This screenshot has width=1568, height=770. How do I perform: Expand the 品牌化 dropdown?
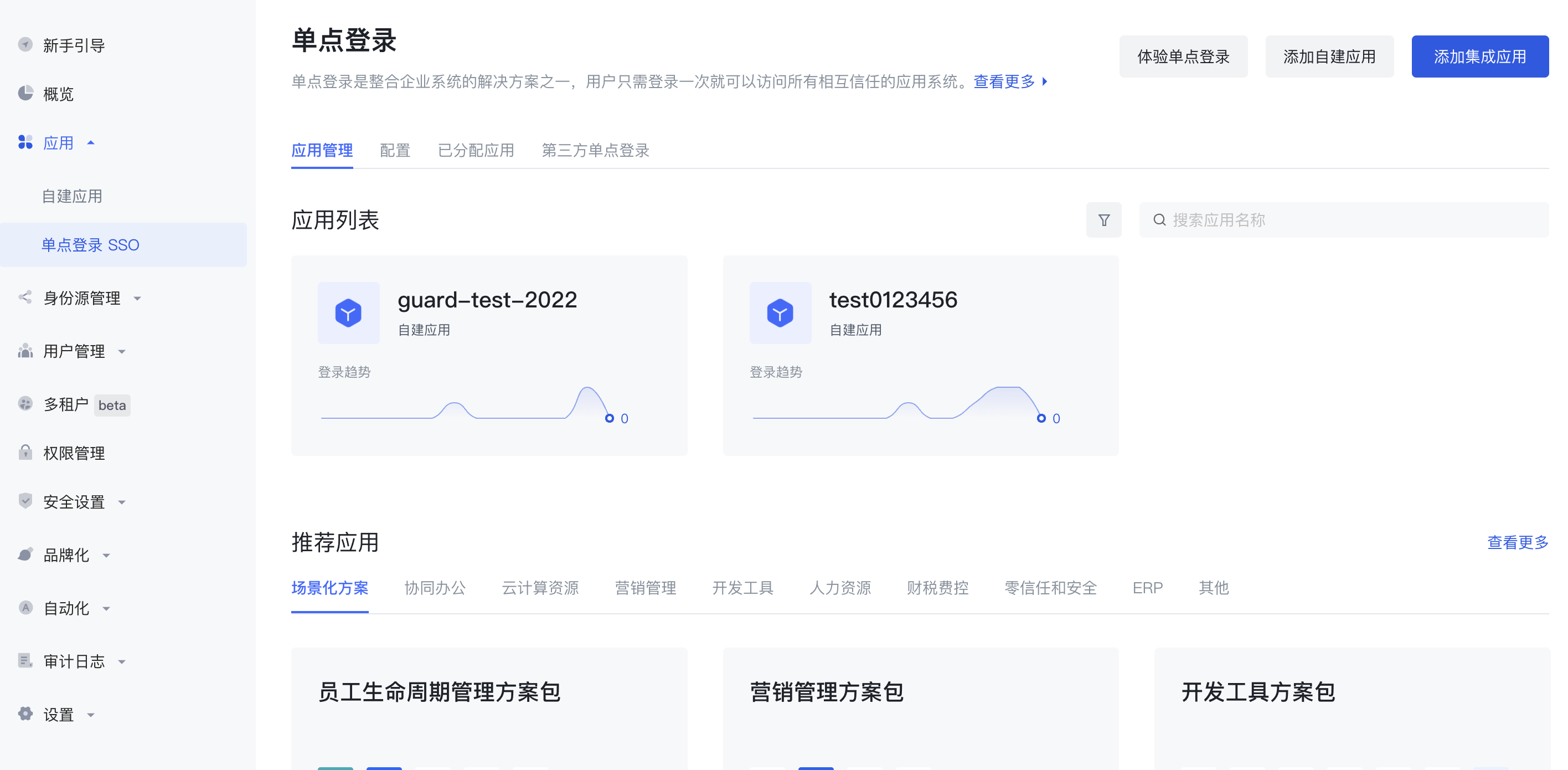[x=106, y=555]
